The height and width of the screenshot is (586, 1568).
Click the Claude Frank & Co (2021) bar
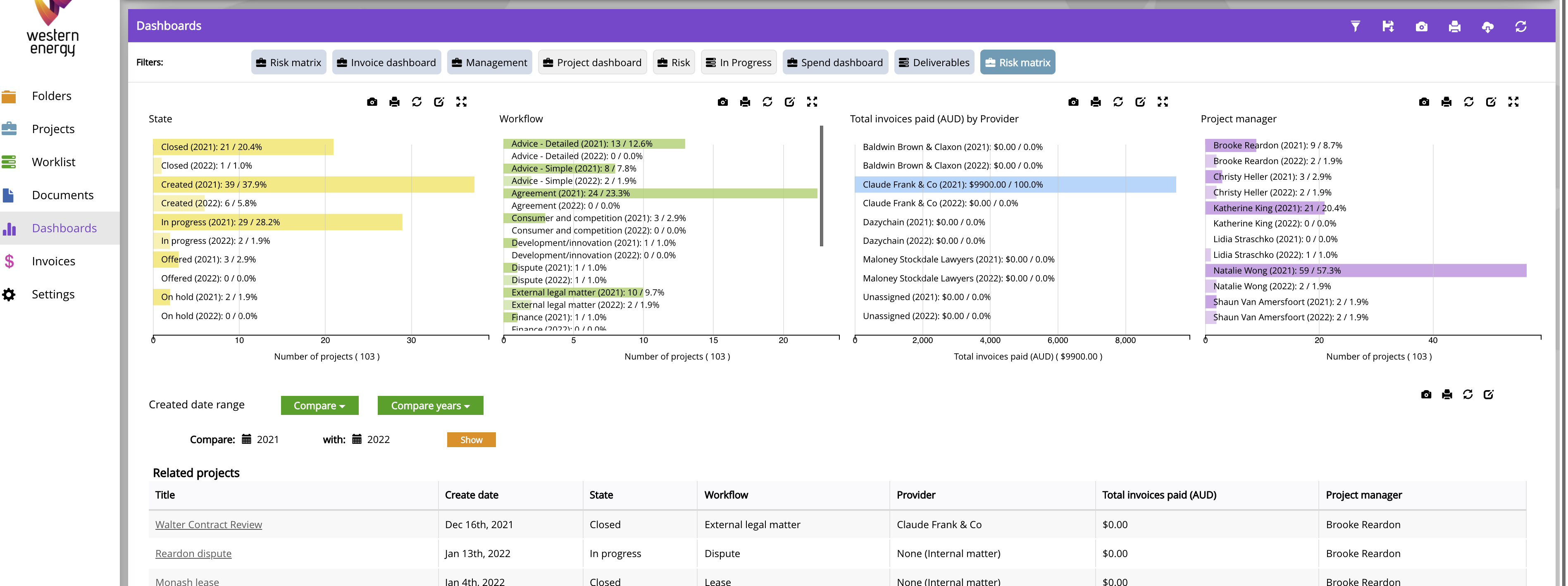pos(1015,184)
